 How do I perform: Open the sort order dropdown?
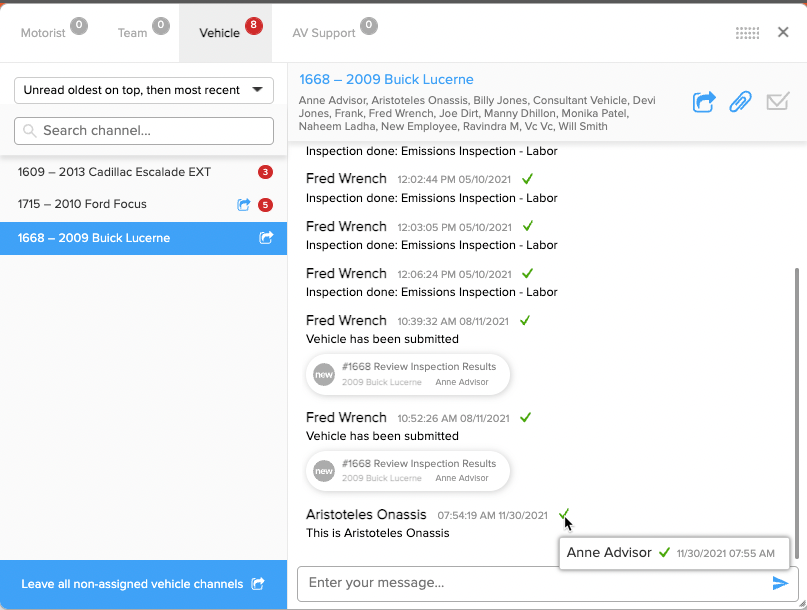coord(144,90)
